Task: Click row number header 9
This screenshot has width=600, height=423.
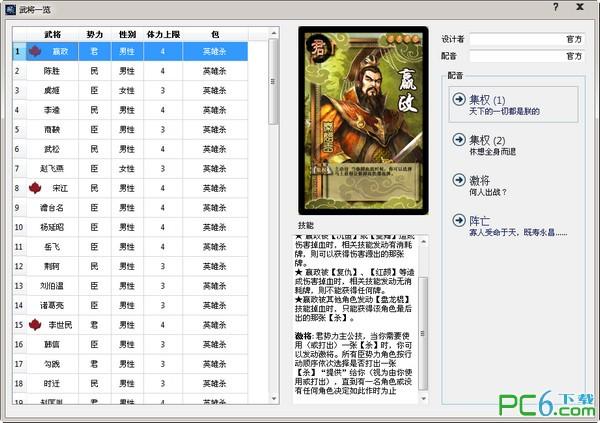Action: (19, 207)
